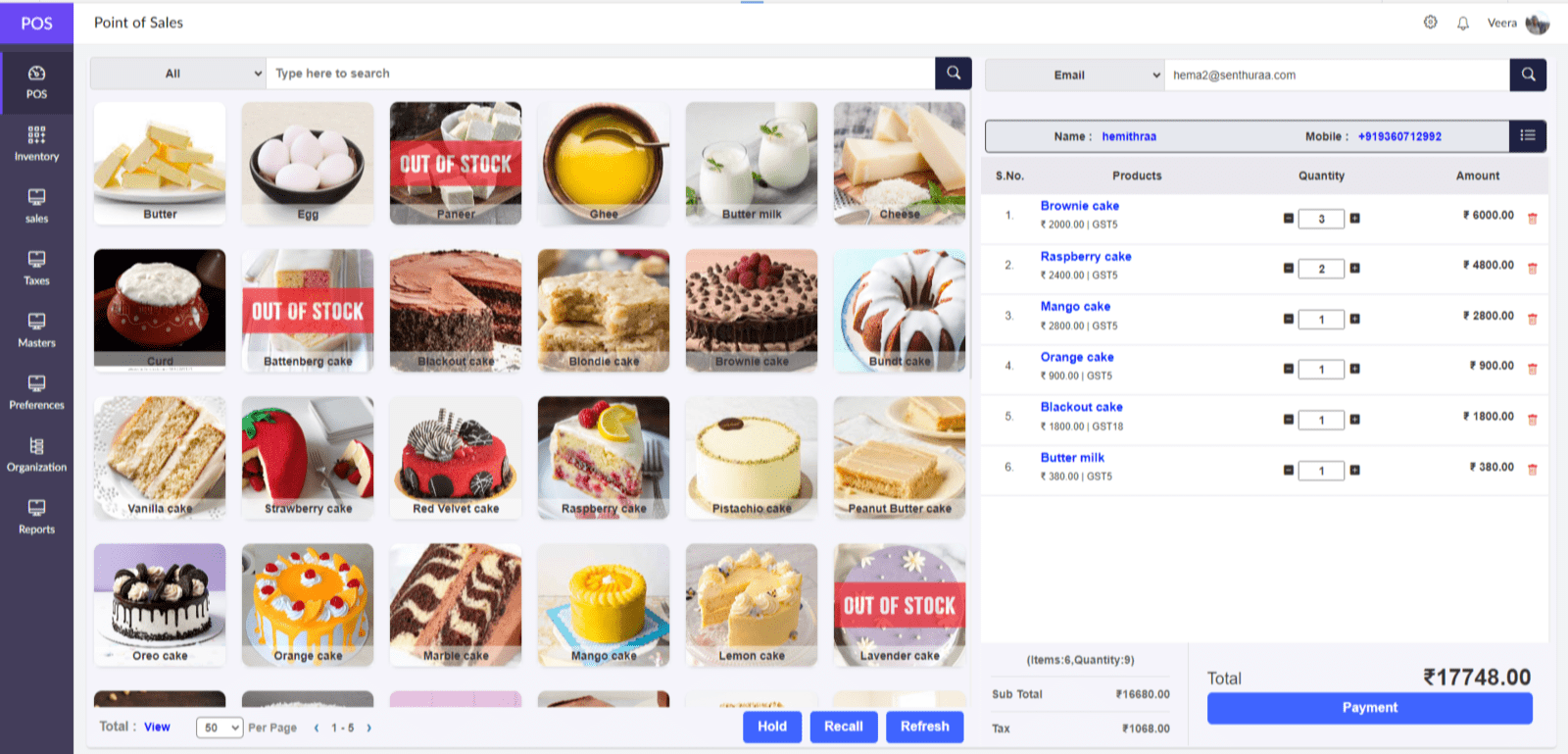
Task: Open the Reports sidebar section
Action: tap(36, 517)
